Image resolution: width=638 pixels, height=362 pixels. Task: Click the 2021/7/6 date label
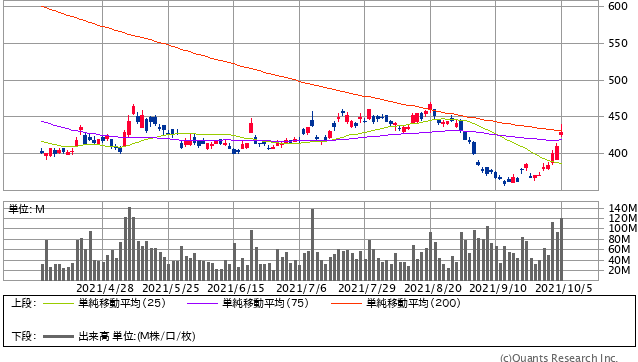coord(302,288)
